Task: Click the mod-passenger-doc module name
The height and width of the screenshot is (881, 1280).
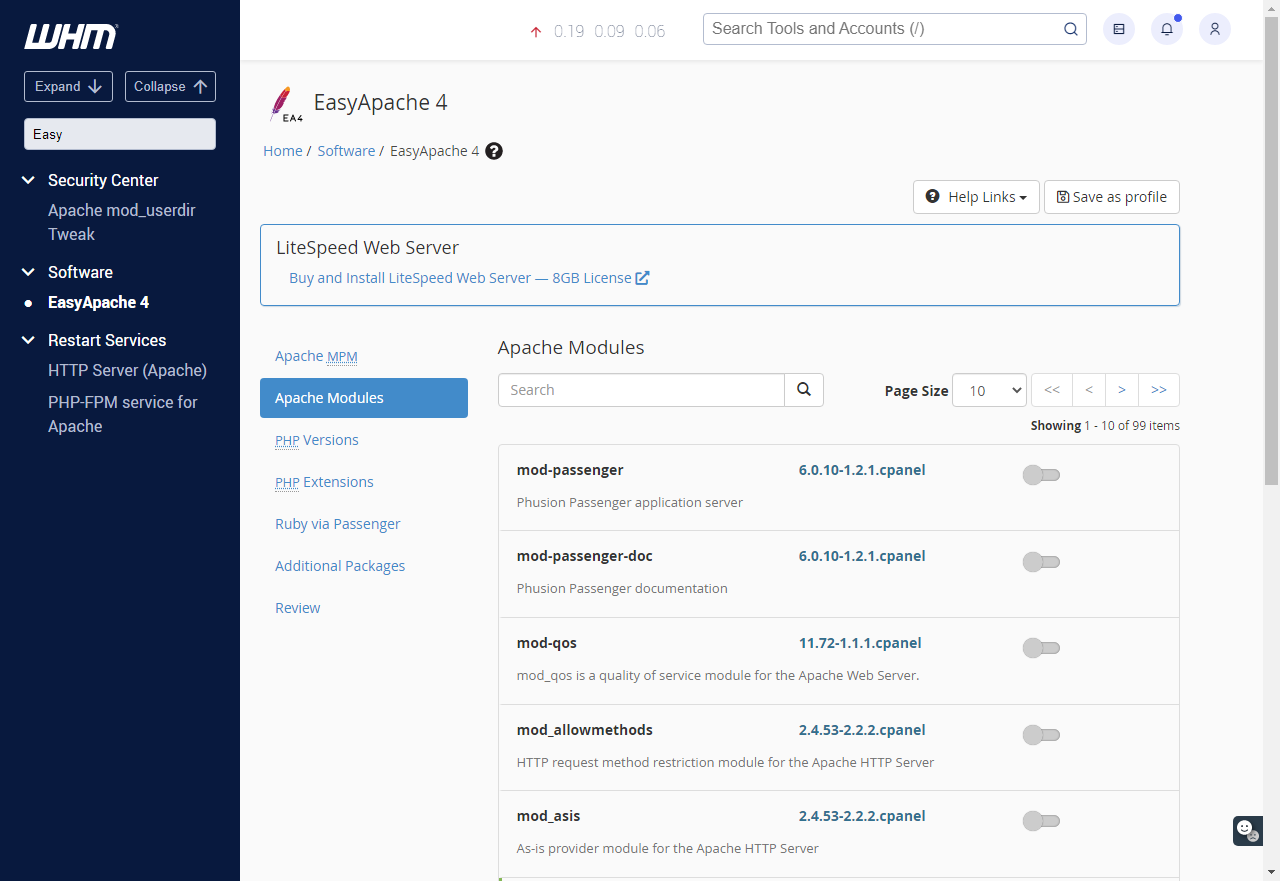Action: click(x=585, y=556)
